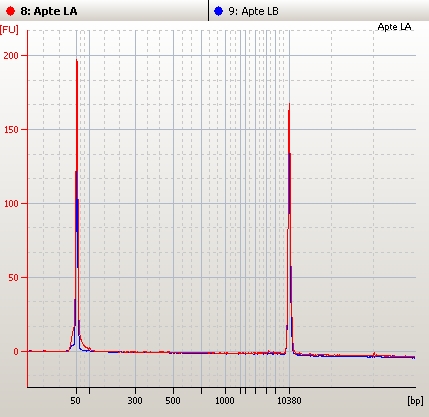
Task: Select the 50 tick on the FU axis
Action: tap(13, 277)
